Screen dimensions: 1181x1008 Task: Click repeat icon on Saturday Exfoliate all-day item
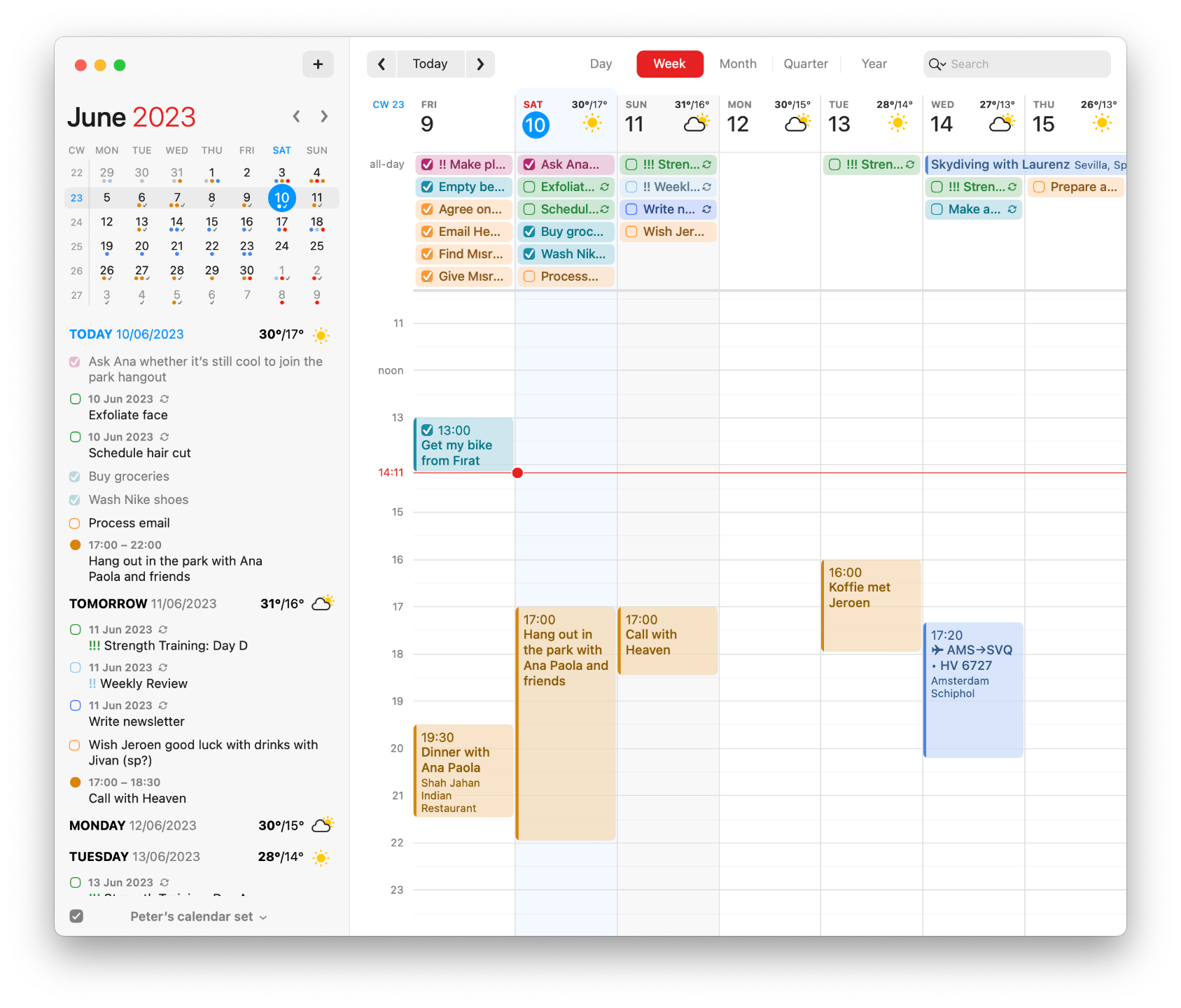pyautogui.click(x=605, y=187)
